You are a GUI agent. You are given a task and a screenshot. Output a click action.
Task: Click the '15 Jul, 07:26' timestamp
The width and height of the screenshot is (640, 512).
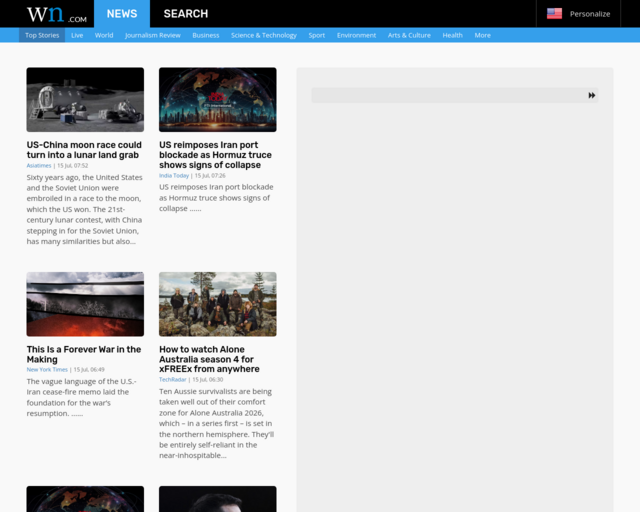210,176
